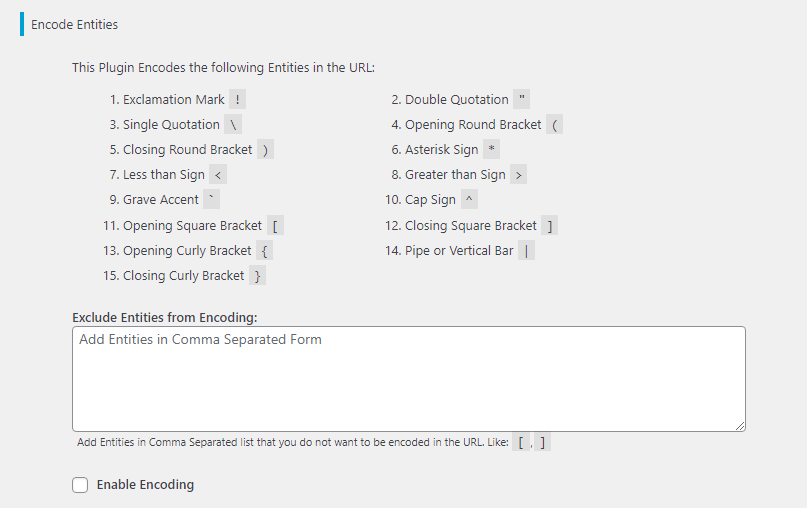The width and height of the screenshot is (807, 508).
Task: Click the greater than sign badge
Action: point(518,174)
